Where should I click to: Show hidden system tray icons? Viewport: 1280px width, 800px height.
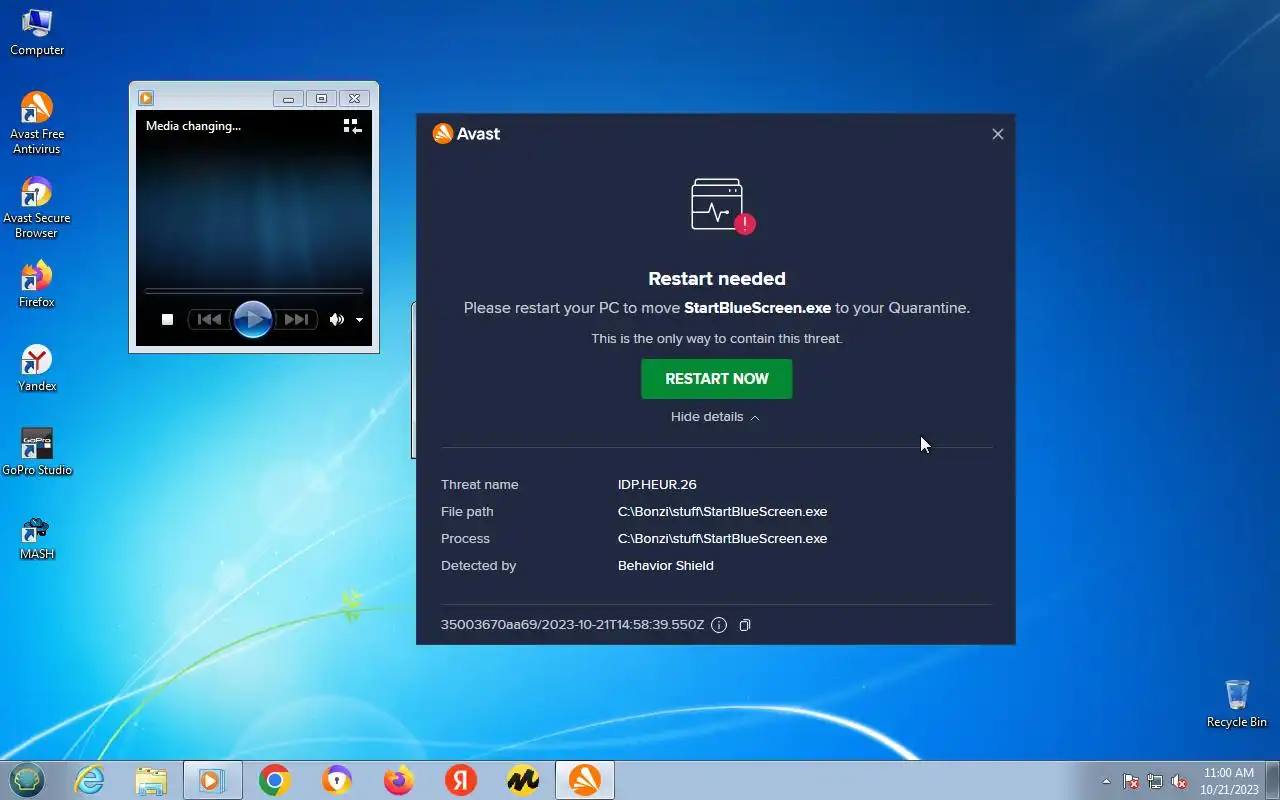[1106, 782]
